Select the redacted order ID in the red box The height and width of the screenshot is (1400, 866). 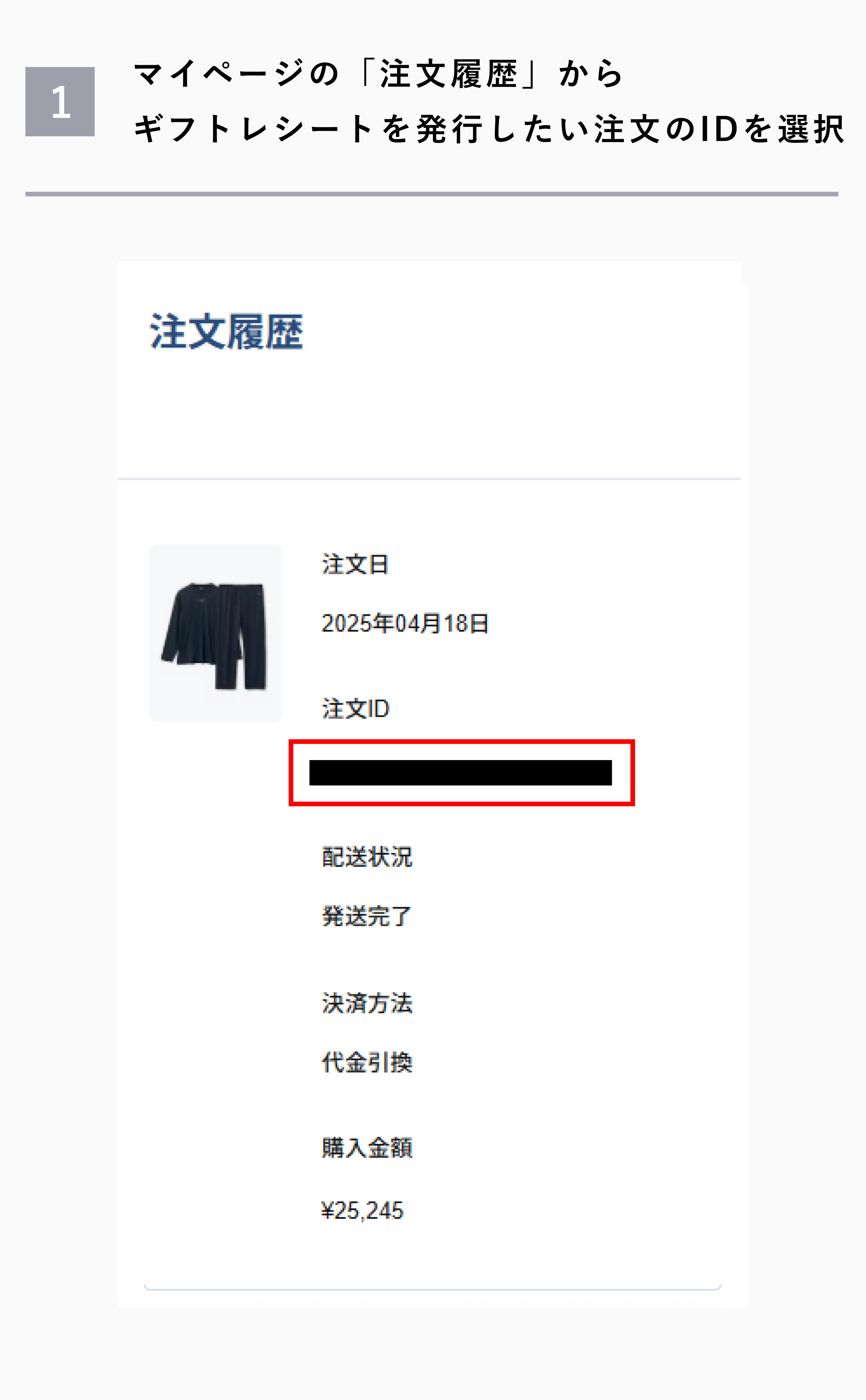pyautogui.click(x=460, y=773)
